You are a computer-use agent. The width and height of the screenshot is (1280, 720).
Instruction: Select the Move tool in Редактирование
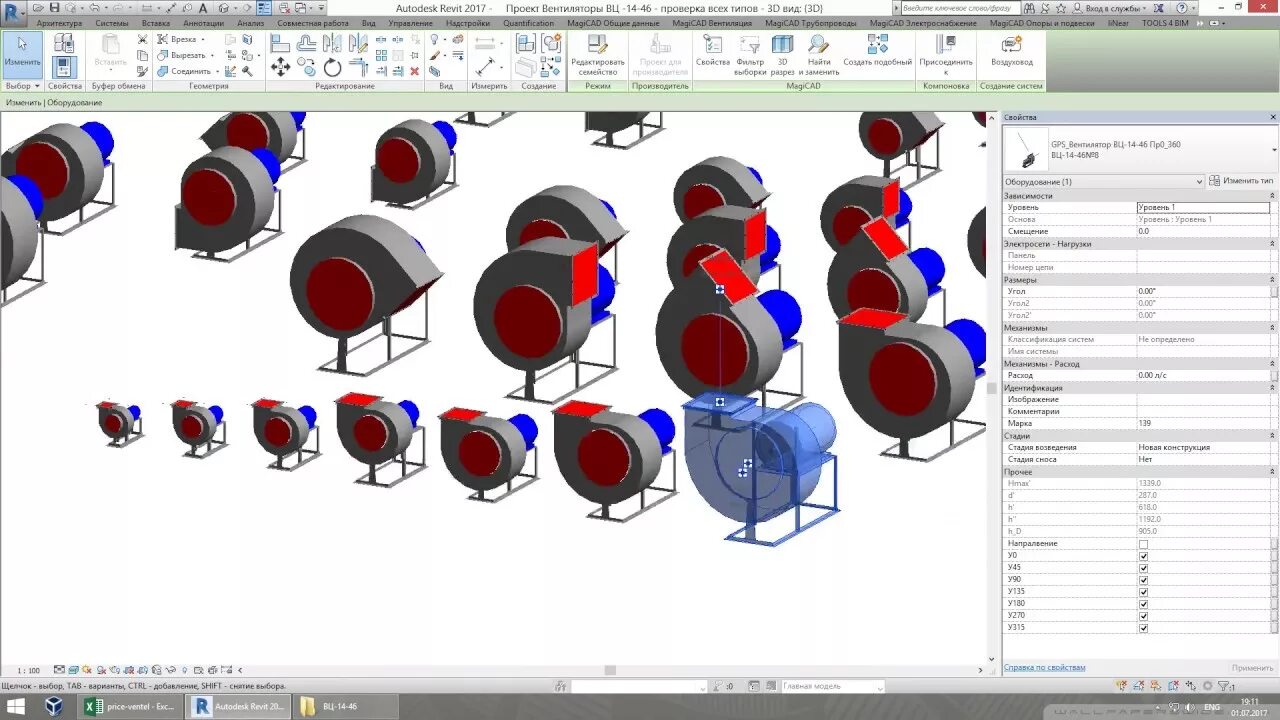tap(281, 68)
